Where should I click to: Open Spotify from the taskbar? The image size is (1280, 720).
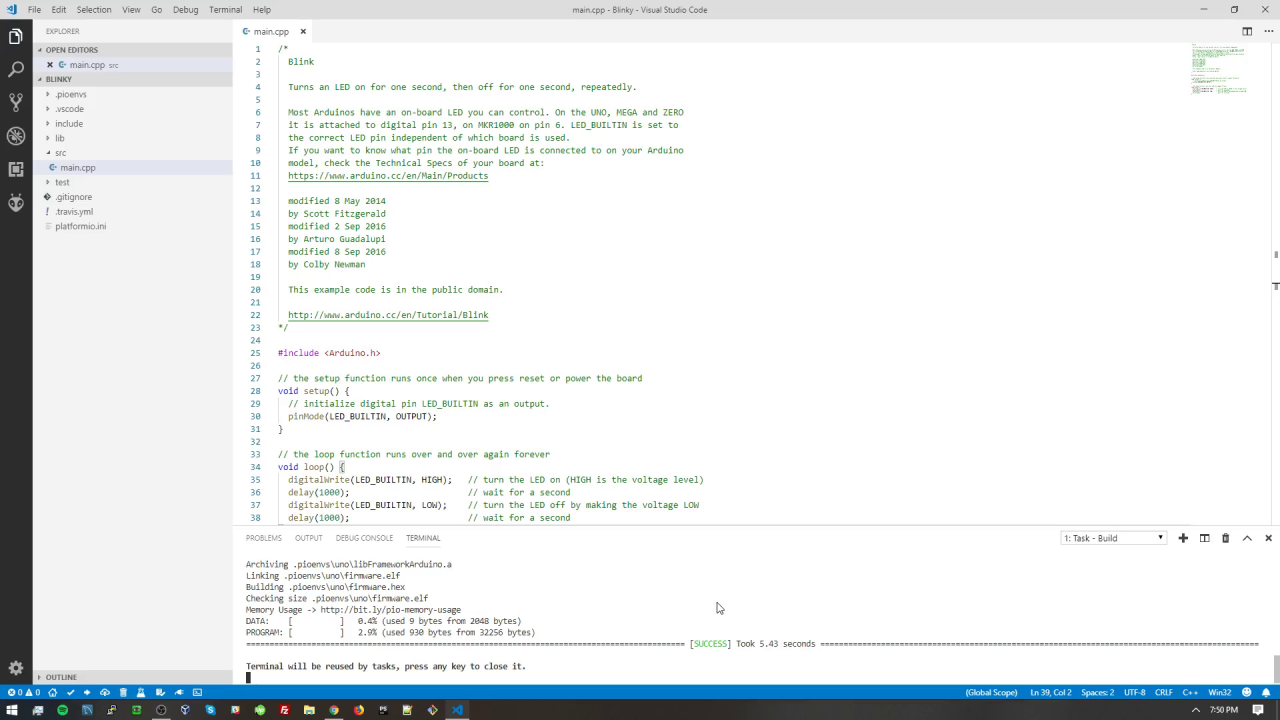[x=62, y=710]
